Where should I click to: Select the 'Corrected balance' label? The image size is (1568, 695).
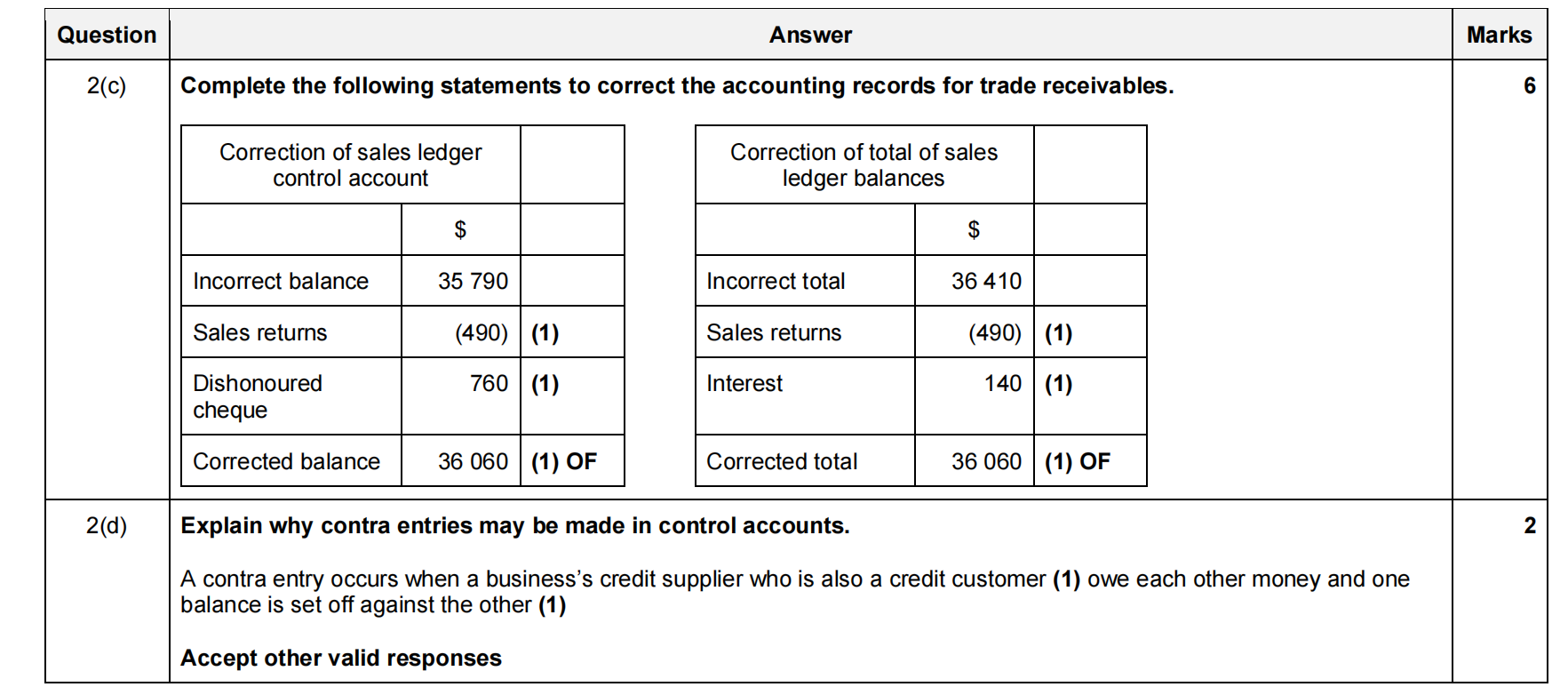[x=286, y=462]
